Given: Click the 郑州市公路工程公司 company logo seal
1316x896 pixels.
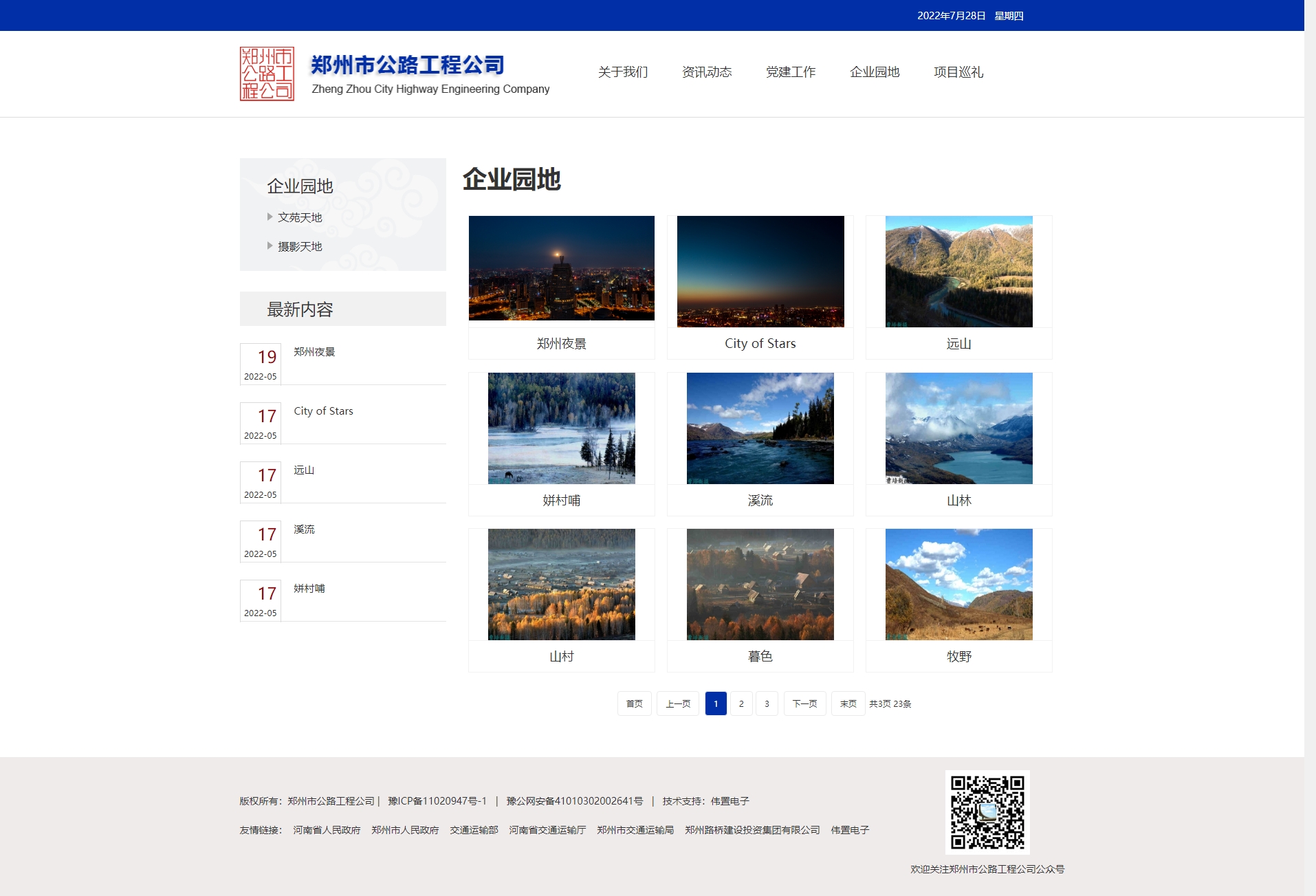Looking at the screenshot, I should (x=267, y=73).
